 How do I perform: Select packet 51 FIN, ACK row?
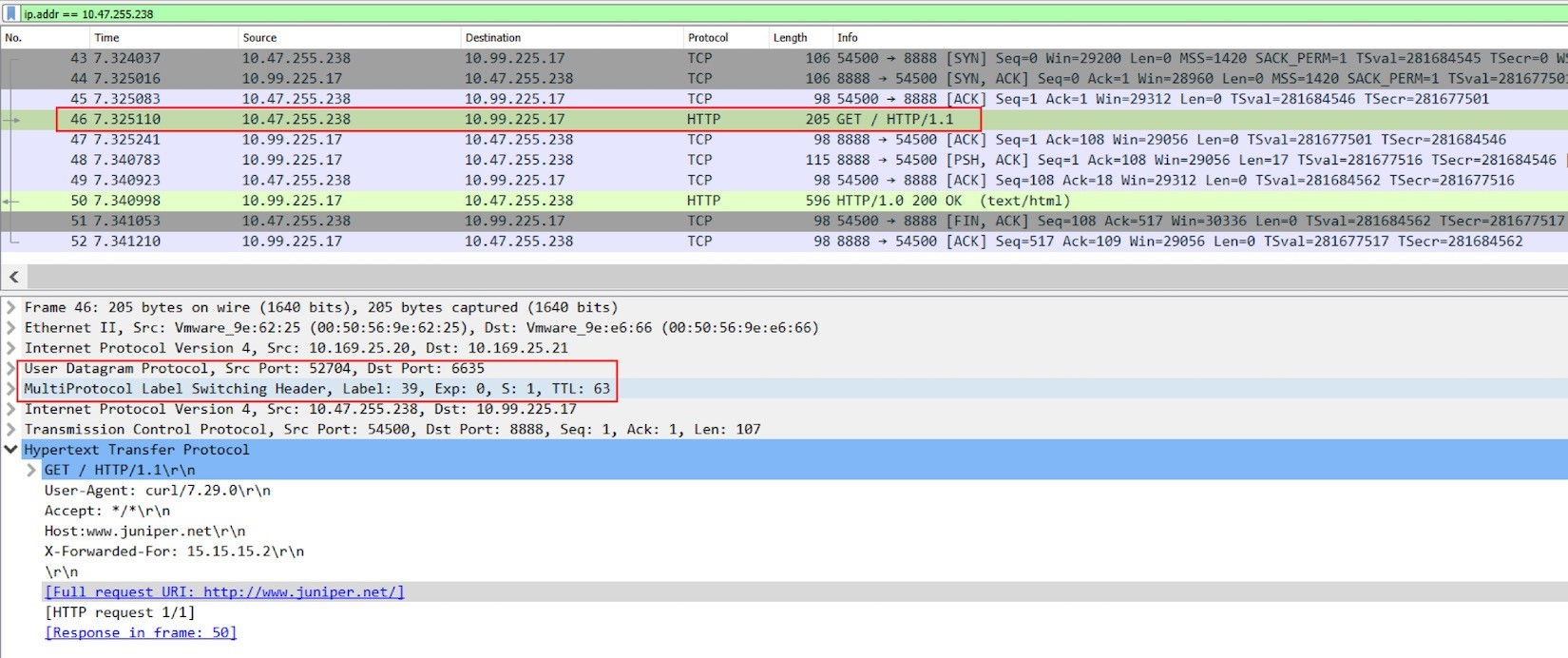(784, 221)
